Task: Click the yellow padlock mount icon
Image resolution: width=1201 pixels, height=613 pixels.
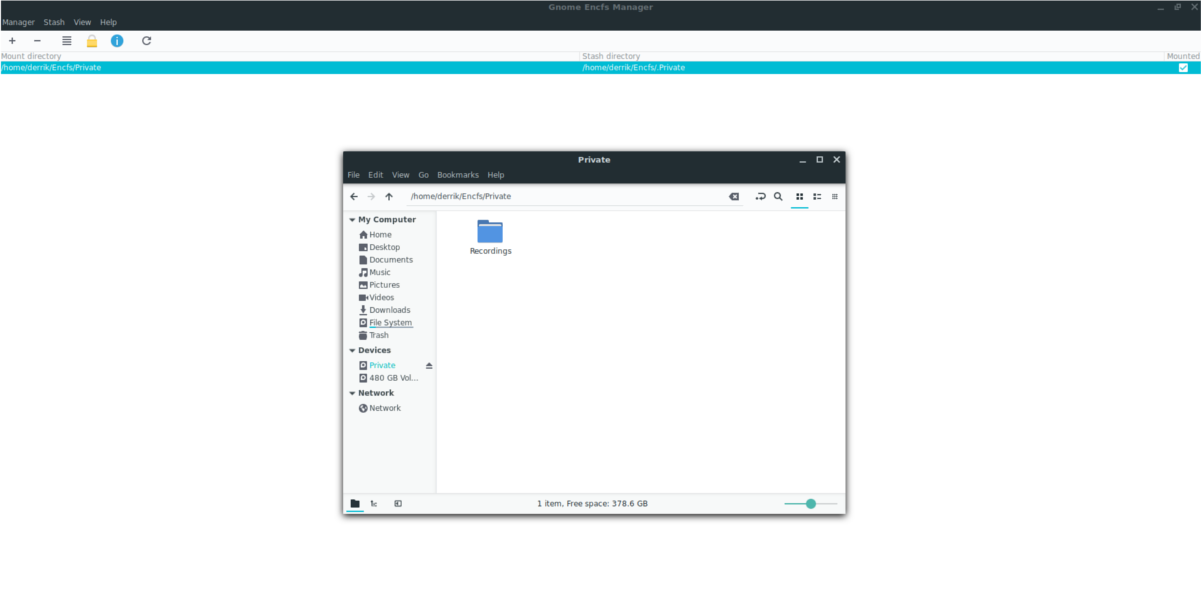Action: pos(92,41)
